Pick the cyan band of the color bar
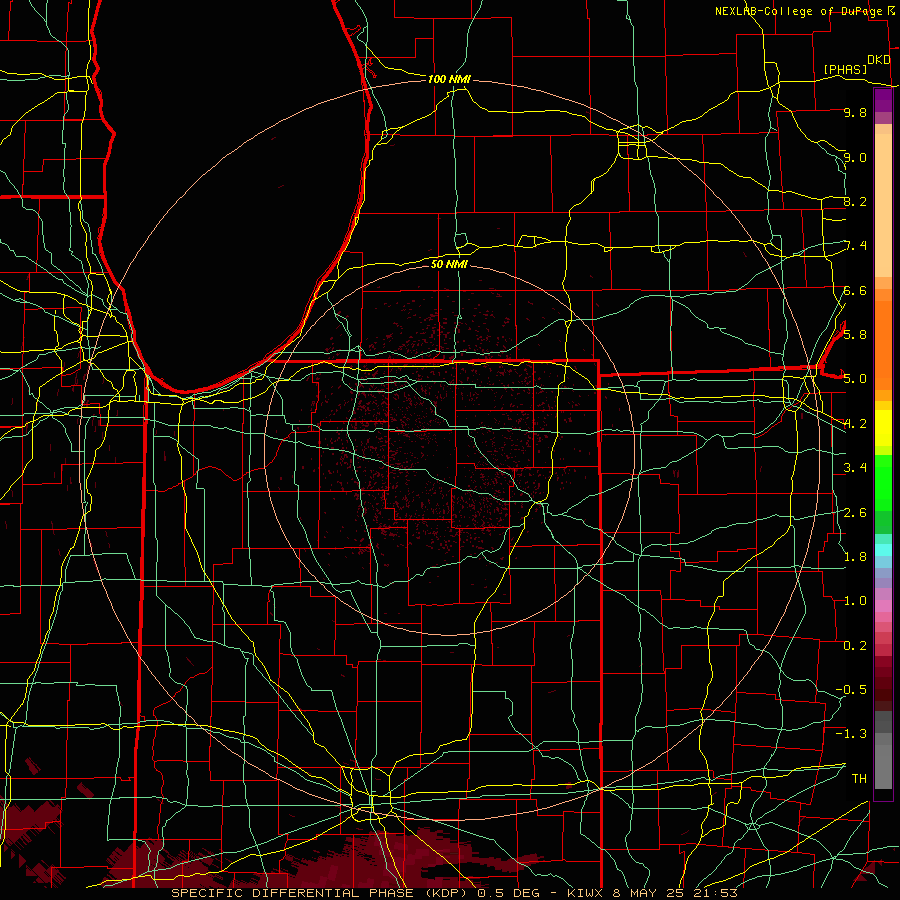Image resolution: width=900 pixels, height=900 pixels. point(883,549)
